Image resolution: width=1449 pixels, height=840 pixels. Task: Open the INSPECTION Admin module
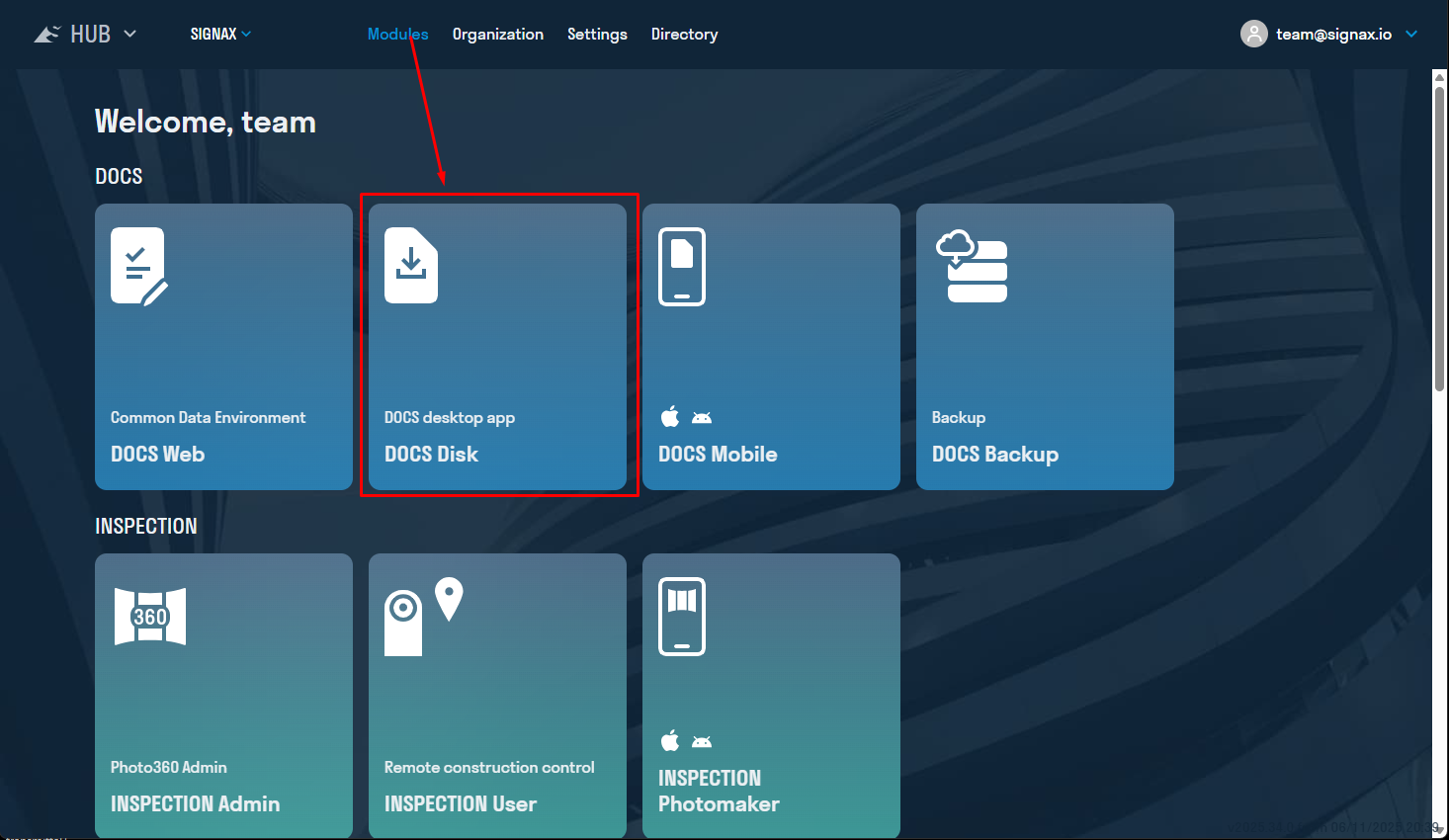click(223, 696)
